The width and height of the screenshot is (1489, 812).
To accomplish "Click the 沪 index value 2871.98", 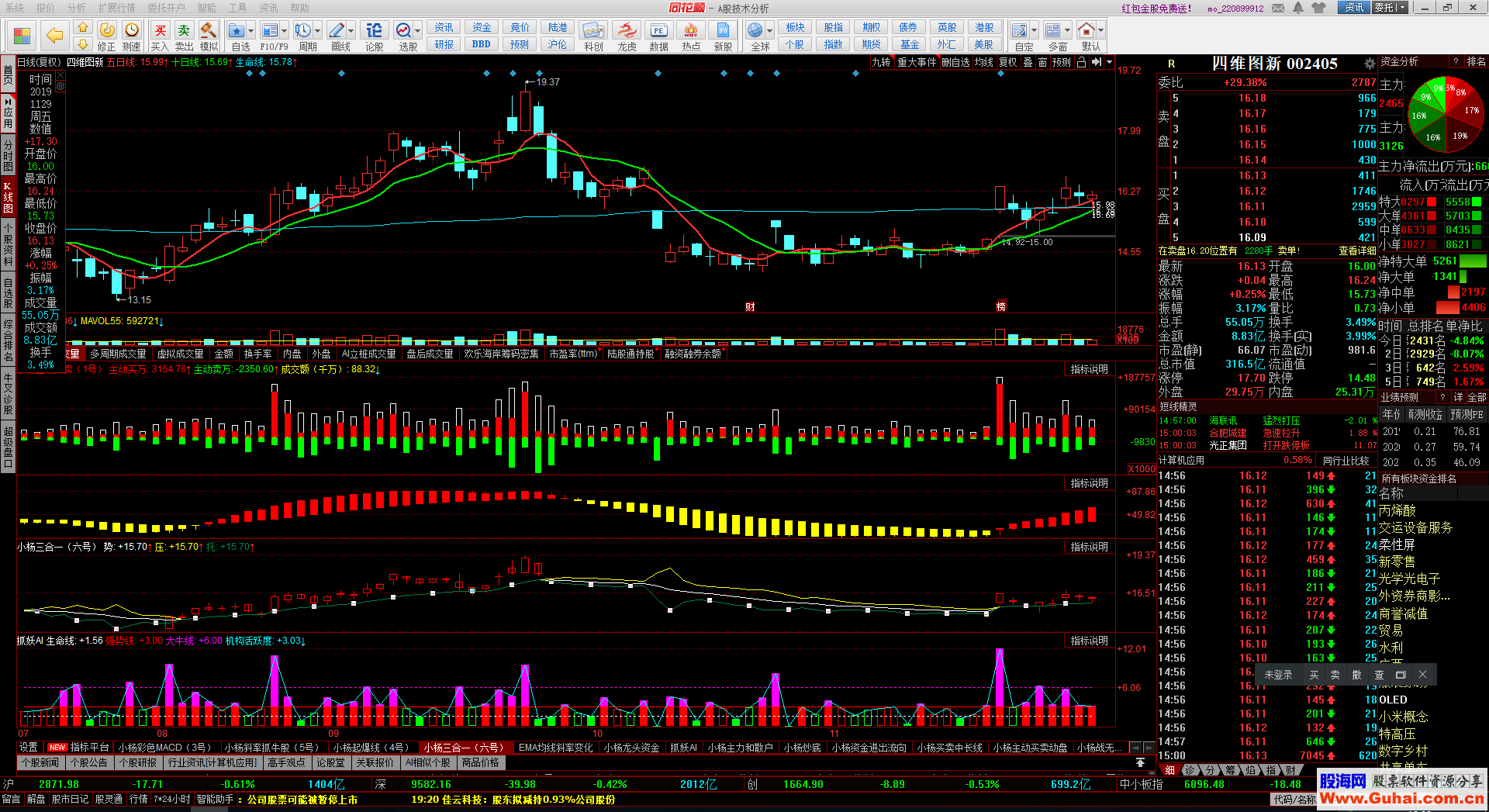I will click(59, 784).
